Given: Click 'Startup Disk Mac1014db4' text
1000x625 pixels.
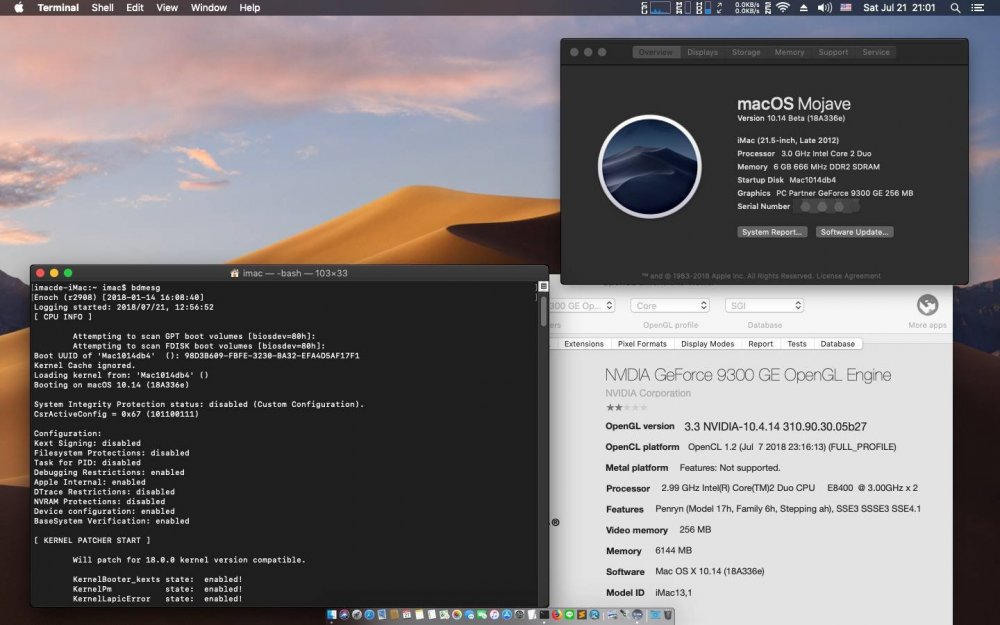Looking at the screenshot, I should 786,180.
